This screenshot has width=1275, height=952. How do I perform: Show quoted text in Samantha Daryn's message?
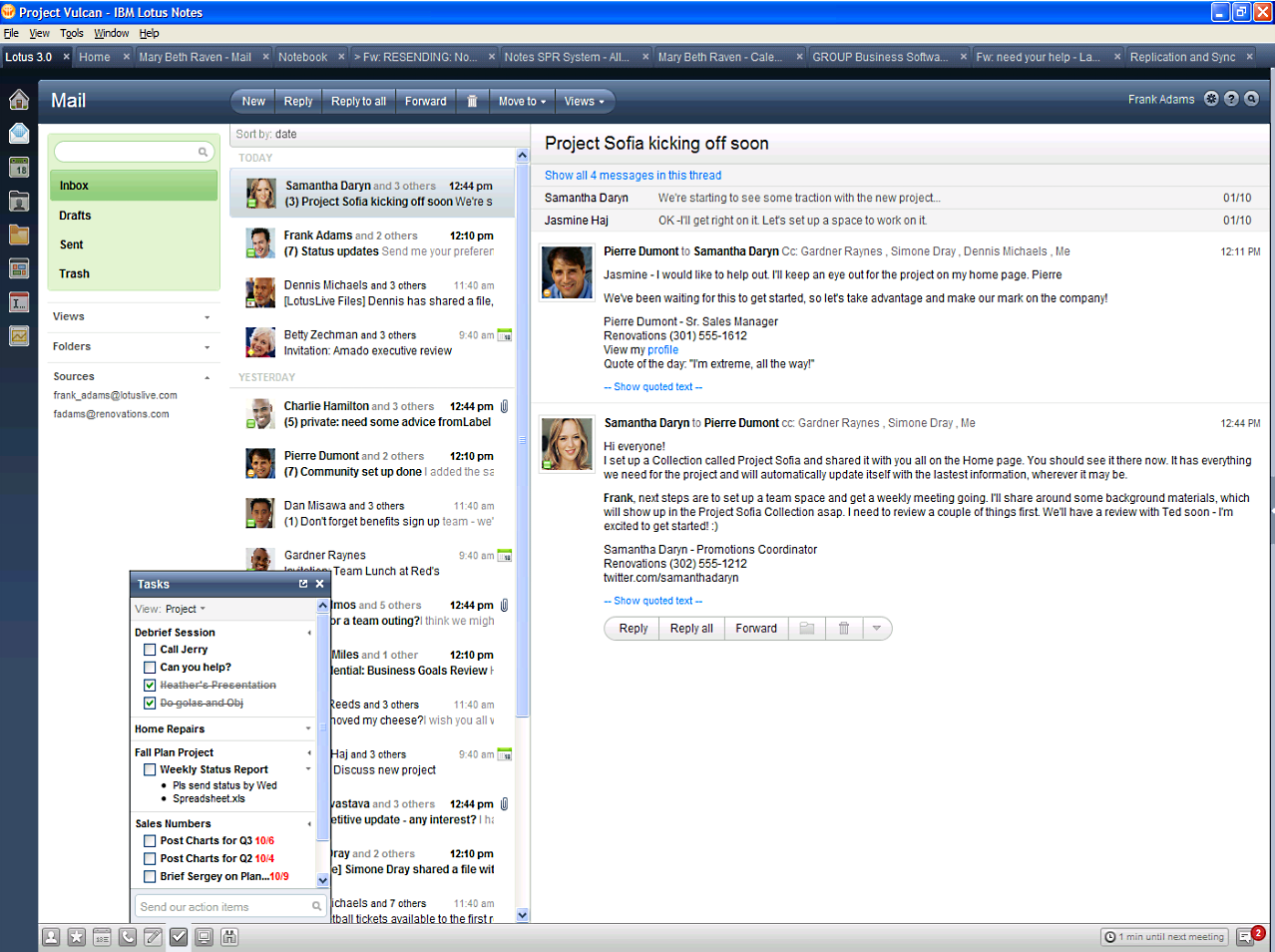coord(652,601)
